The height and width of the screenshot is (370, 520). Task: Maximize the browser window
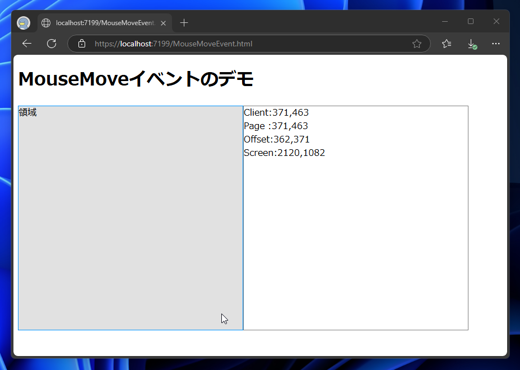coord(471,21)
